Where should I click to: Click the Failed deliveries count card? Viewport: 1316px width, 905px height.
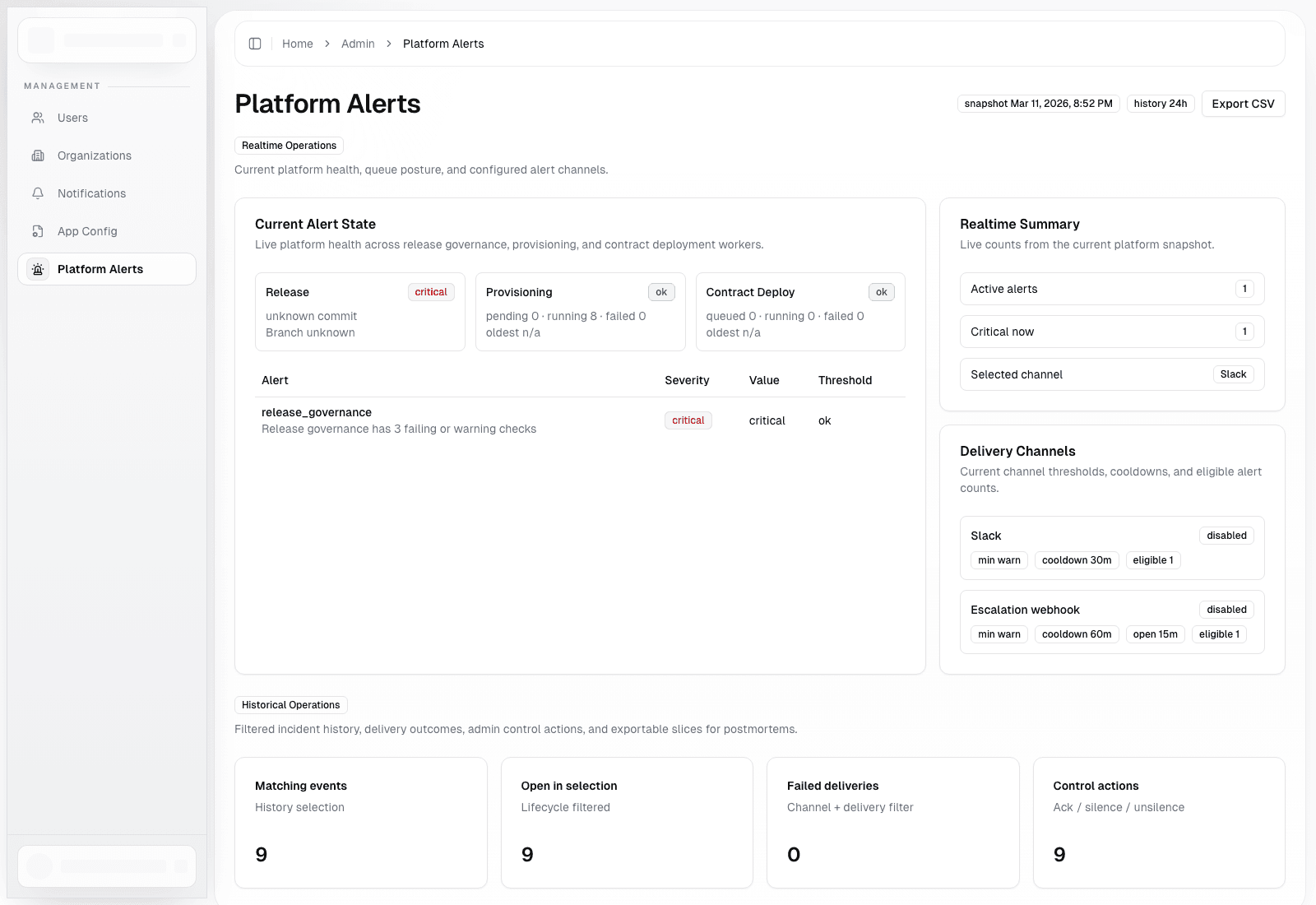tap(892, 823)
